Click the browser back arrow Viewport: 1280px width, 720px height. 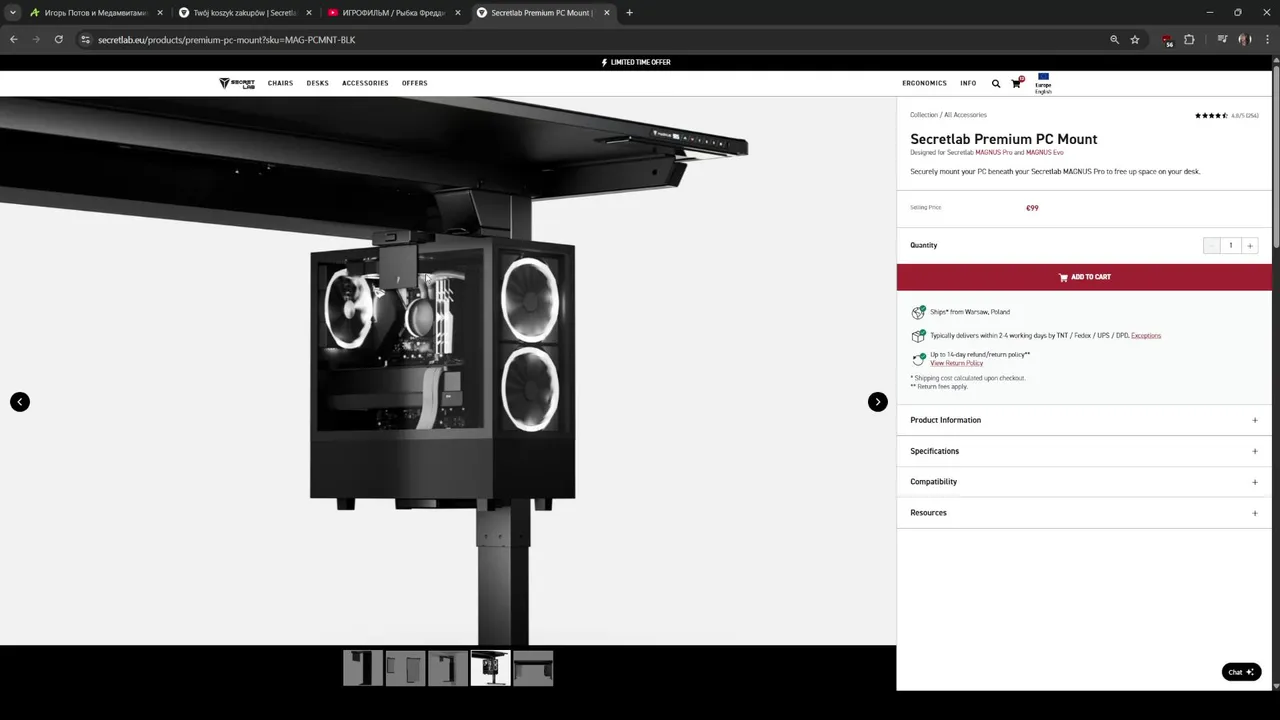13,40
